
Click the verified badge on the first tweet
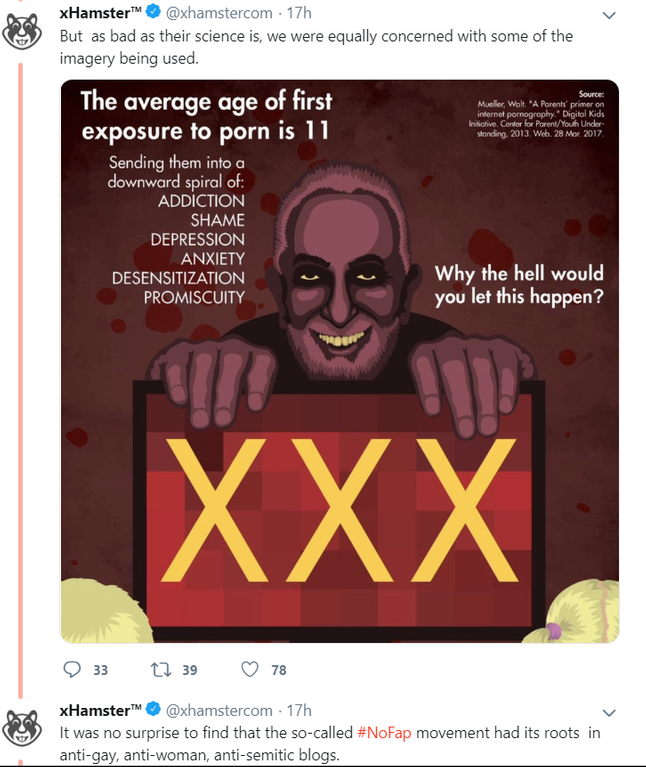(x=154, y=13)
